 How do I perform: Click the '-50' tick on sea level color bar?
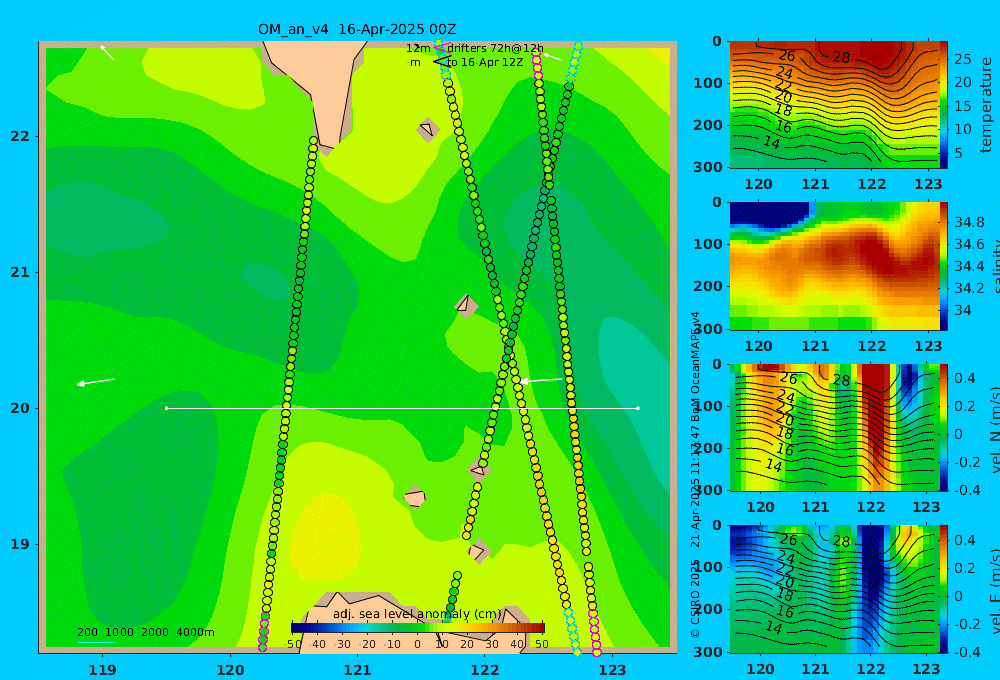click(x=293, y=644)
